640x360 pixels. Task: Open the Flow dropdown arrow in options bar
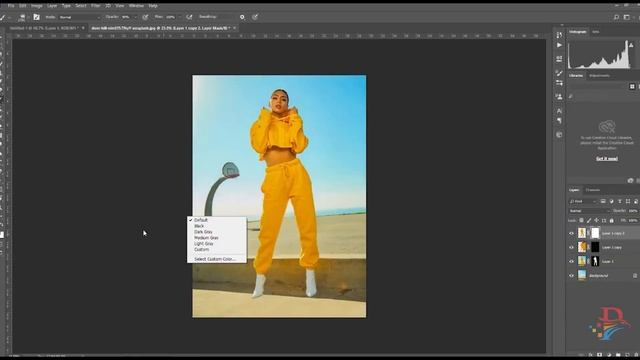(179, 17)
